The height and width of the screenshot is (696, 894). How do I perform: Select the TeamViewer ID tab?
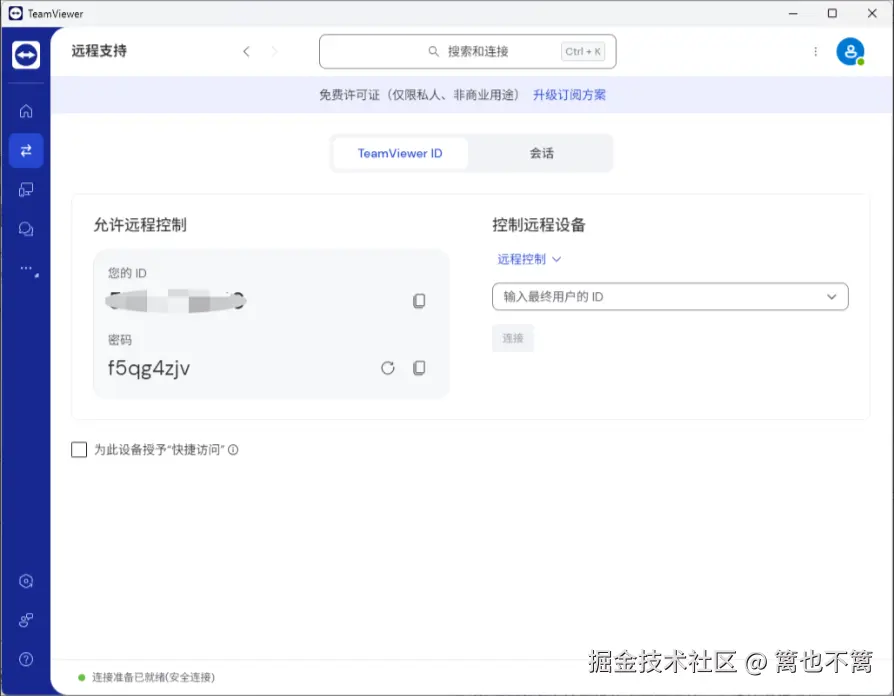399,153
